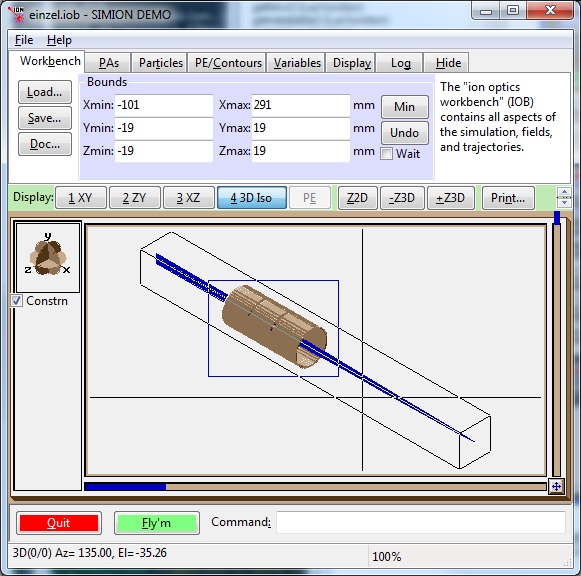Minimize the SIMION window
Screen dimensions: 581x576
pos(486,11)
